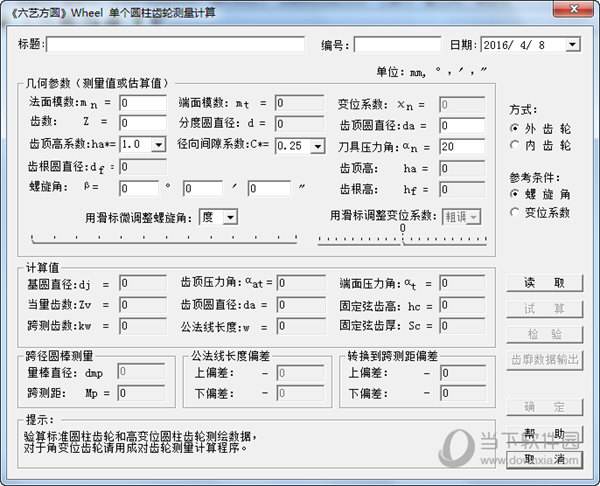Select the 内齿轮 radio button
Viewport: 600px width, 486px height.
point(515,145)
